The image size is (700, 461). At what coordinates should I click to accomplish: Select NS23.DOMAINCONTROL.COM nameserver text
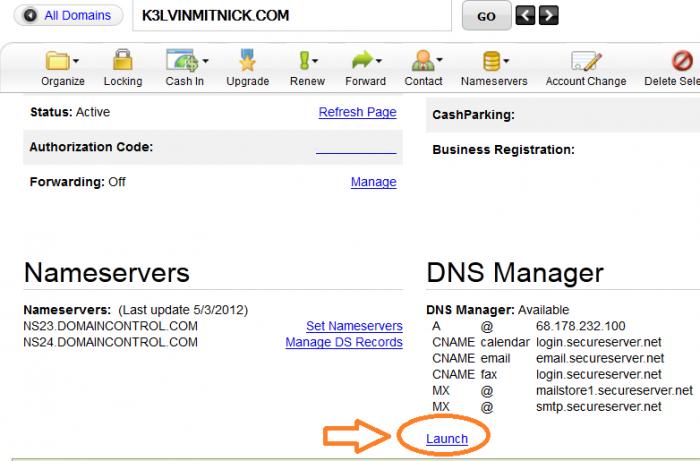pos(110,326)
